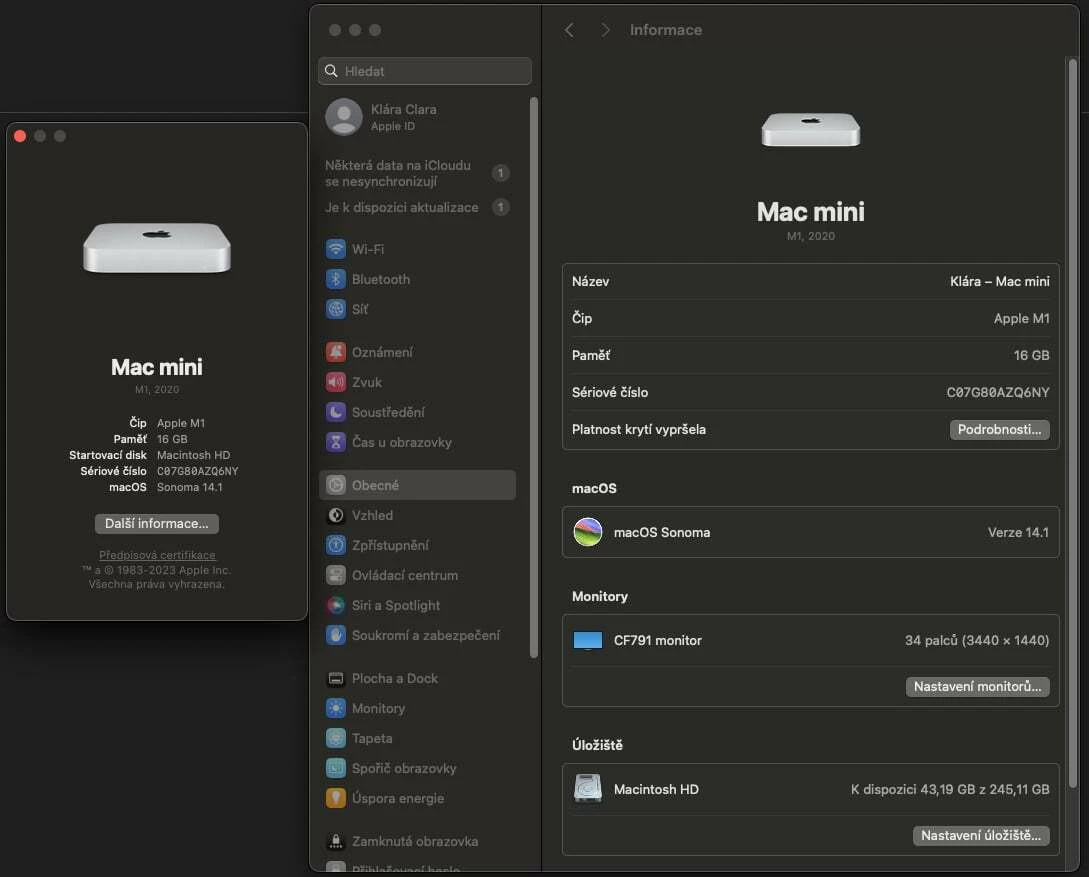Click the Informace title in toolbar
Viewport: 1089px width, 877px height.
(665, 30)
